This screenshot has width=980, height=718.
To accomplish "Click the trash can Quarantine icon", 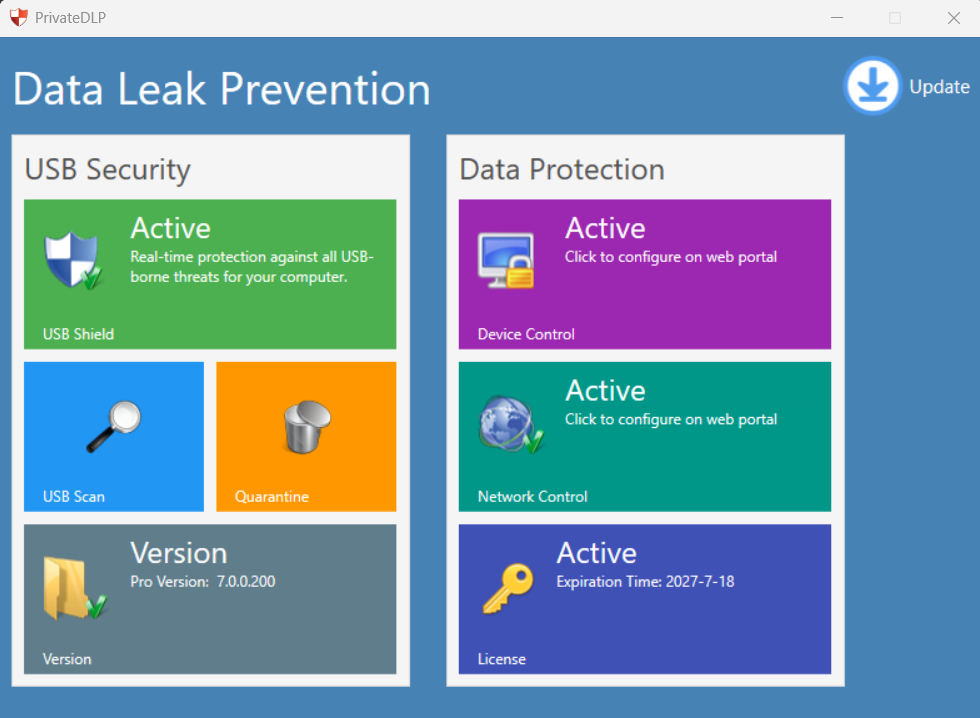I will (x=307, y=427).
